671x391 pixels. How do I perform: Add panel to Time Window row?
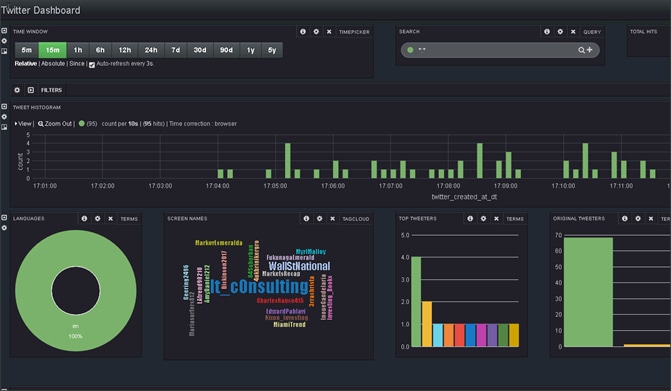(4, 51)
